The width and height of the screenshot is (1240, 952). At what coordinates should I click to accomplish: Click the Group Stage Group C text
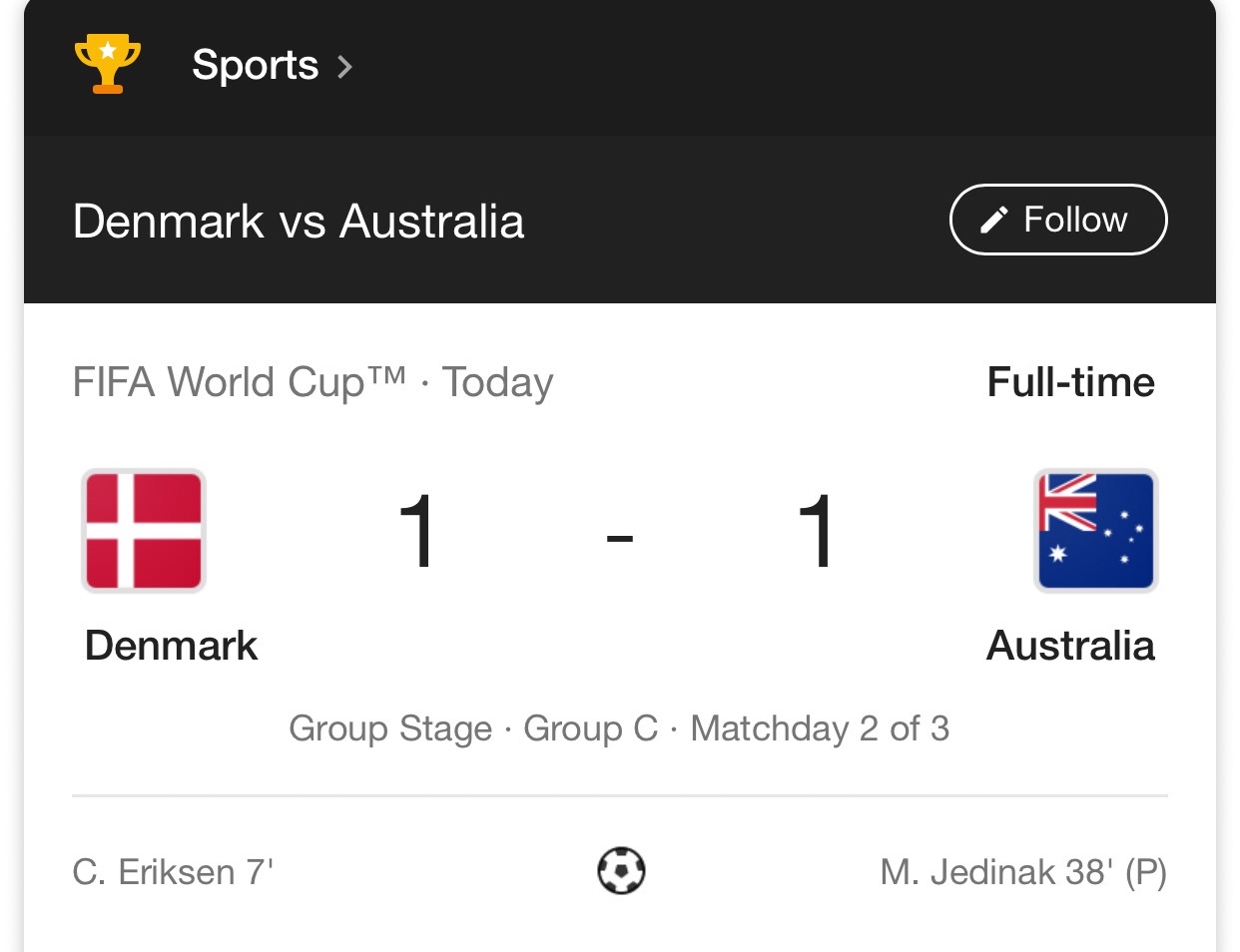(x=473, y=728)
